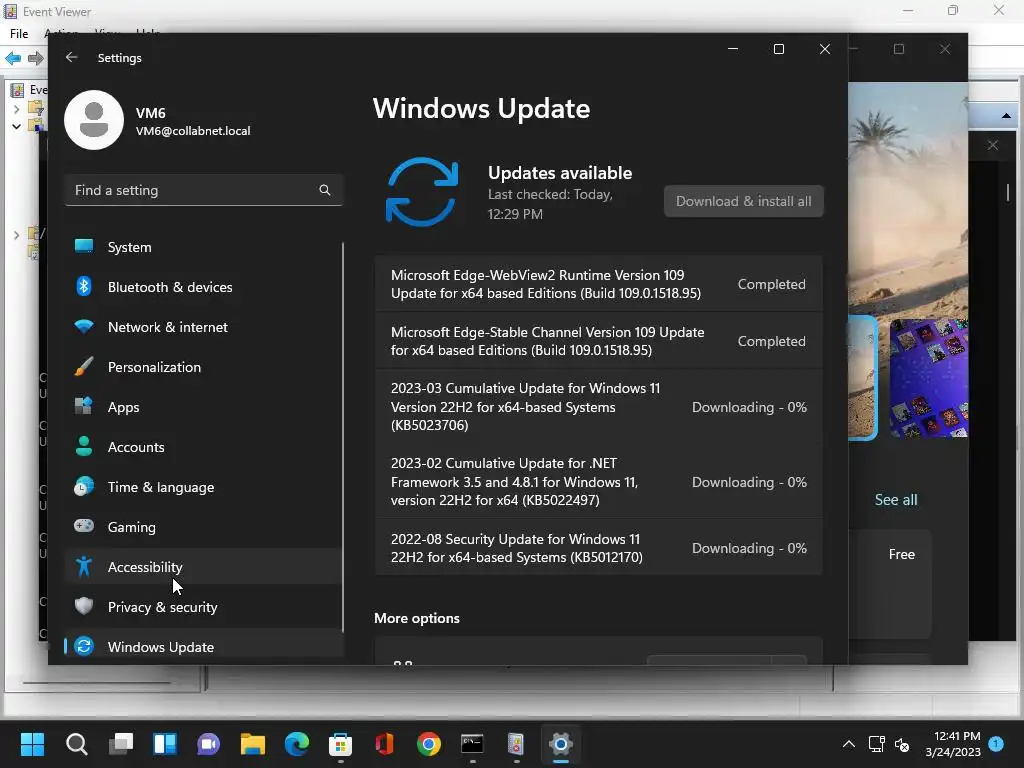Switch to Command Prompt on taskbar
The height and width of the screenshot is (768, 1024).
[472, 744]
